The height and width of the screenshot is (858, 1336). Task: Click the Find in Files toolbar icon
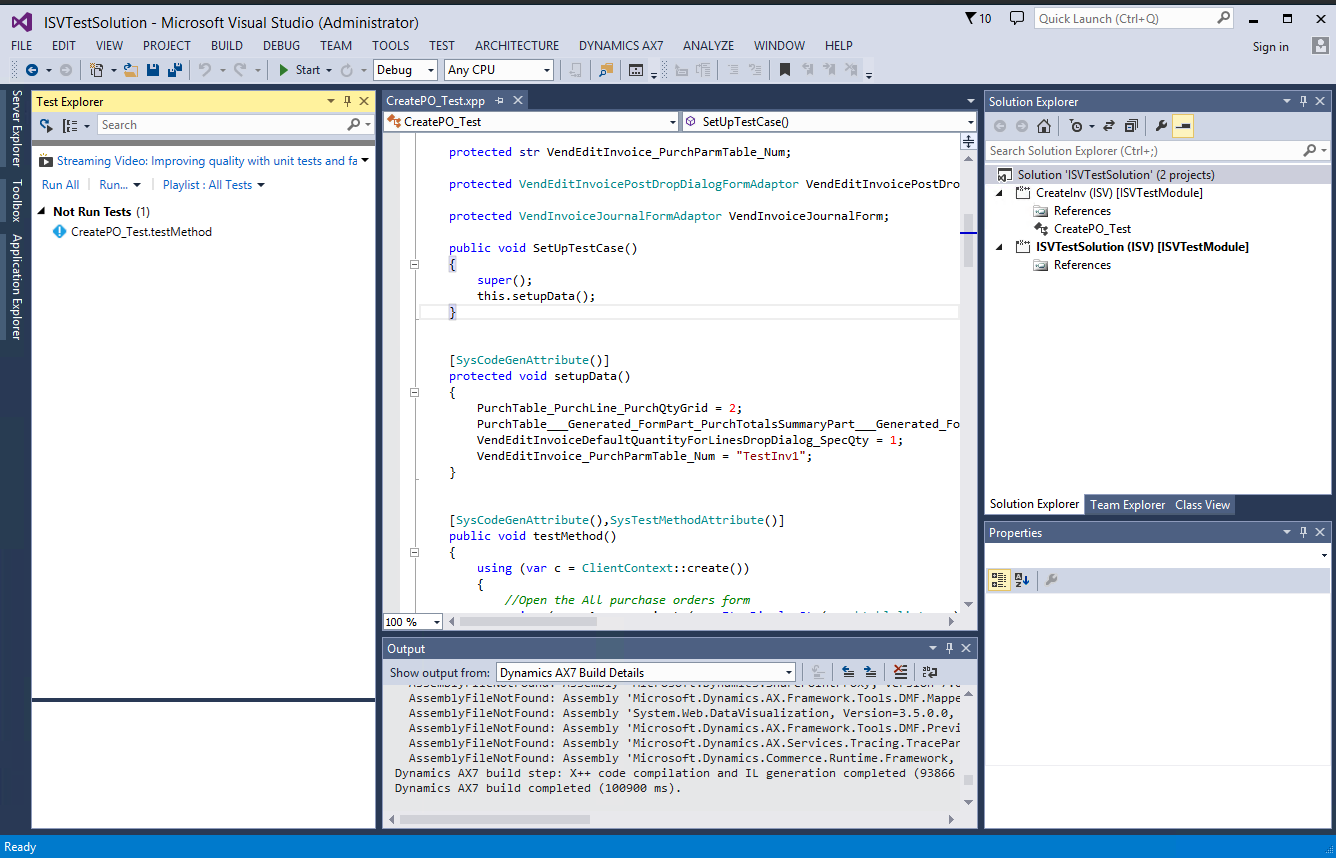pos(606,70)
